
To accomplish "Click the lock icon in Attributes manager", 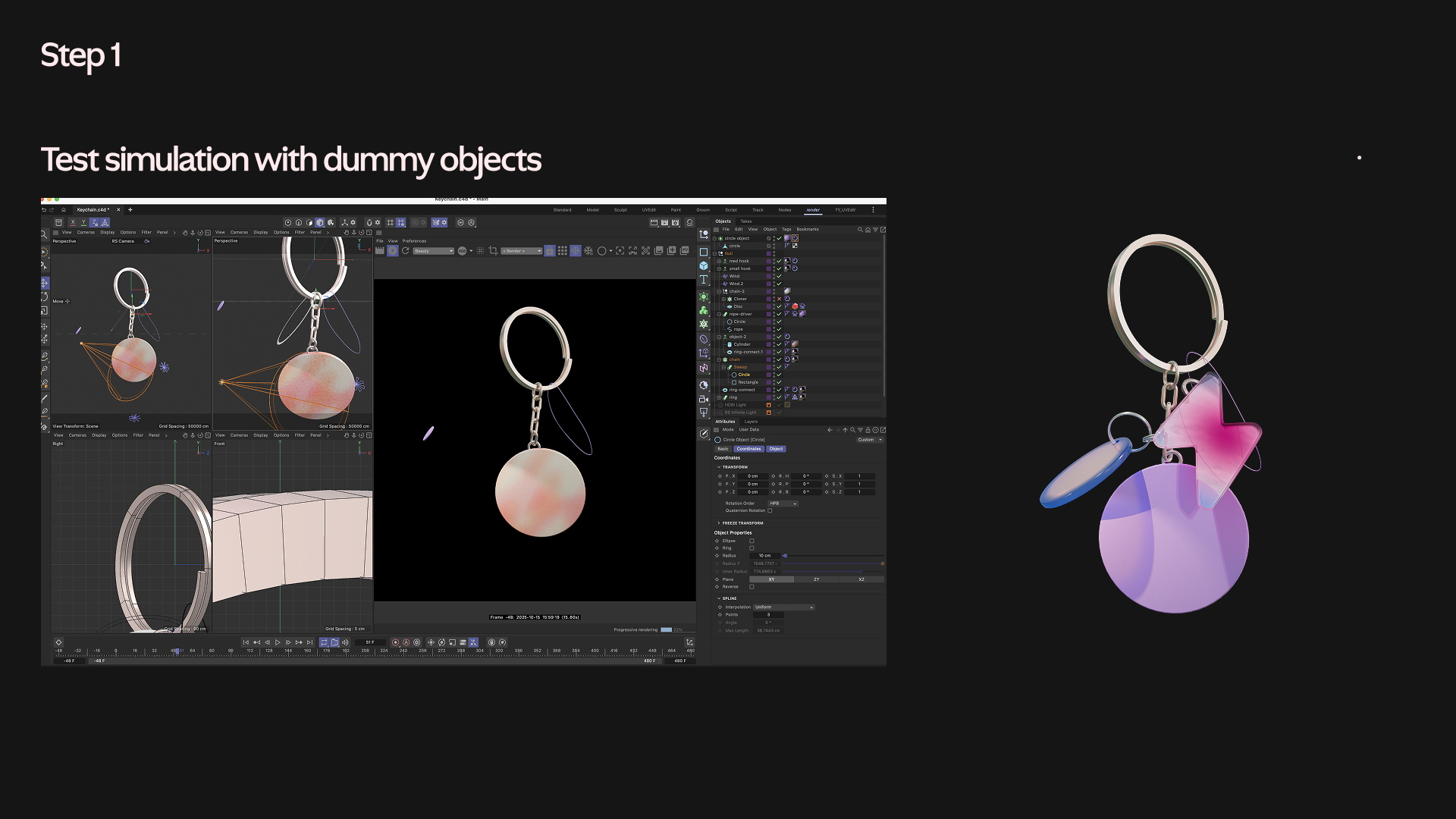I will 868,430.
